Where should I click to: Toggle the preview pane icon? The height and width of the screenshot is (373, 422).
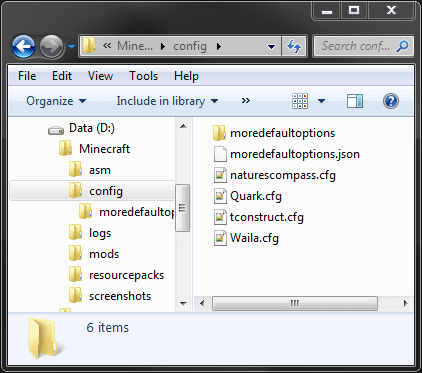coord(355,101)
